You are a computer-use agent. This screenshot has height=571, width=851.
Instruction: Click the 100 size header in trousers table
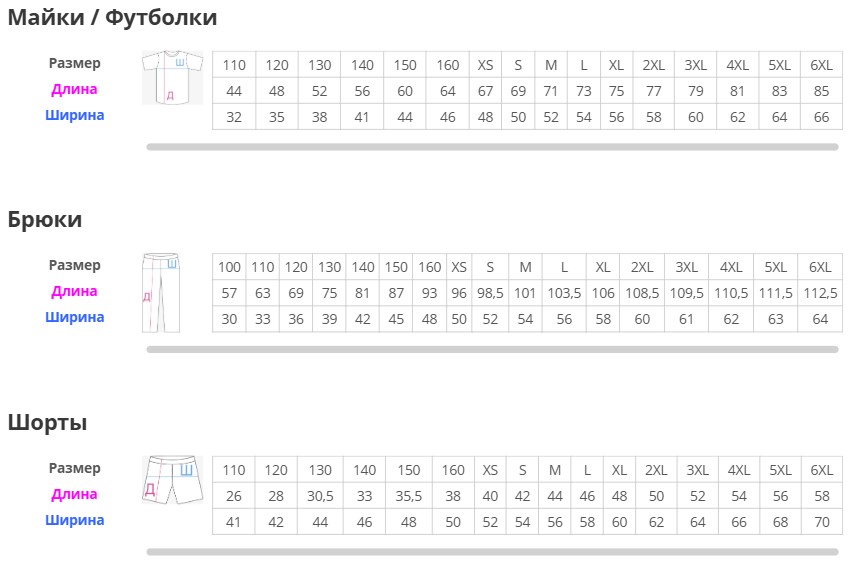tap(229, 267)
